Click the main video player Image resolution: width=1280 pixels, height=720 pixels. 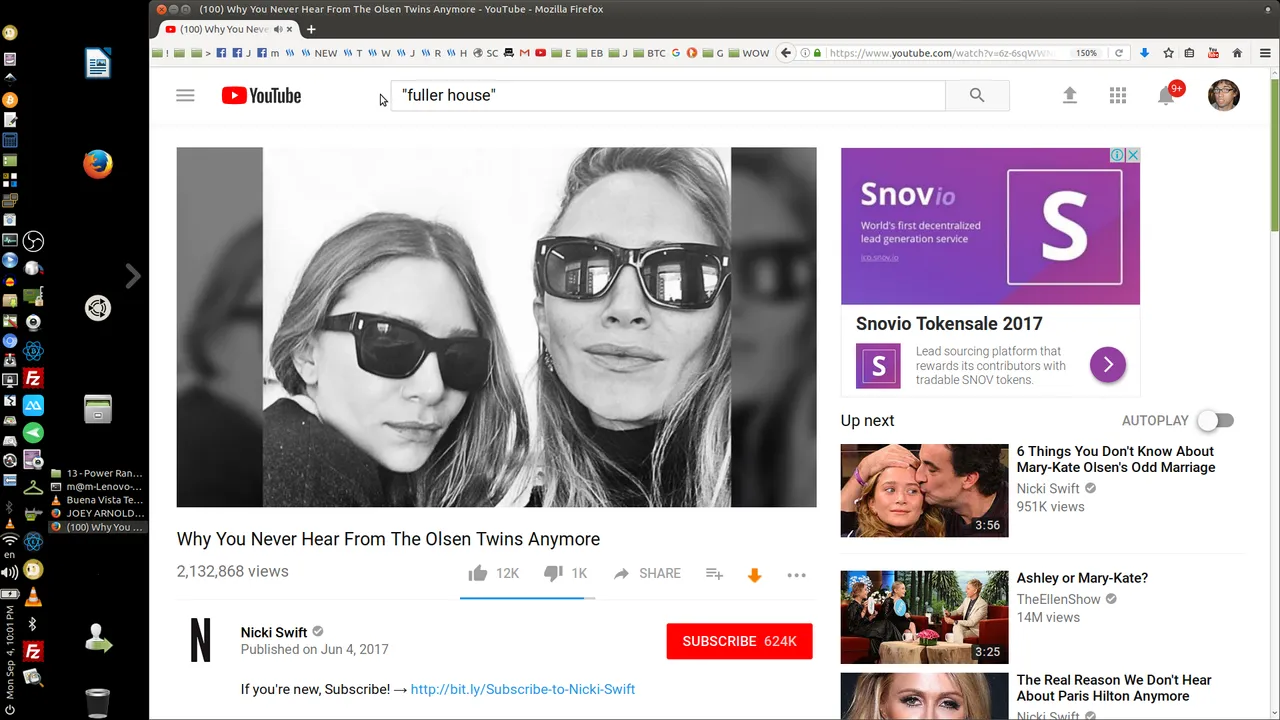point(496,327)
